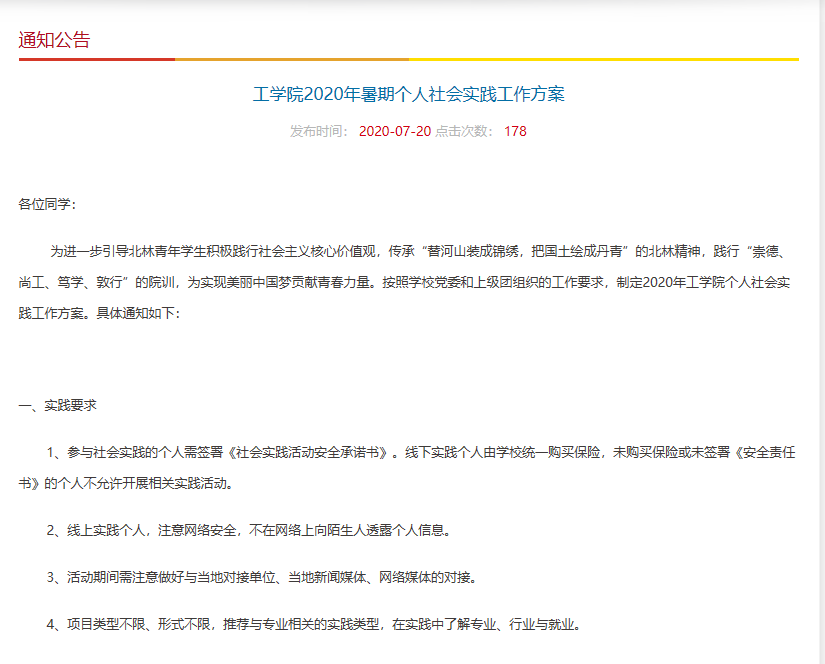Click the greeting text "各位同学："
The height and width of the screenshot is (664, 825).
click(47, 204)
